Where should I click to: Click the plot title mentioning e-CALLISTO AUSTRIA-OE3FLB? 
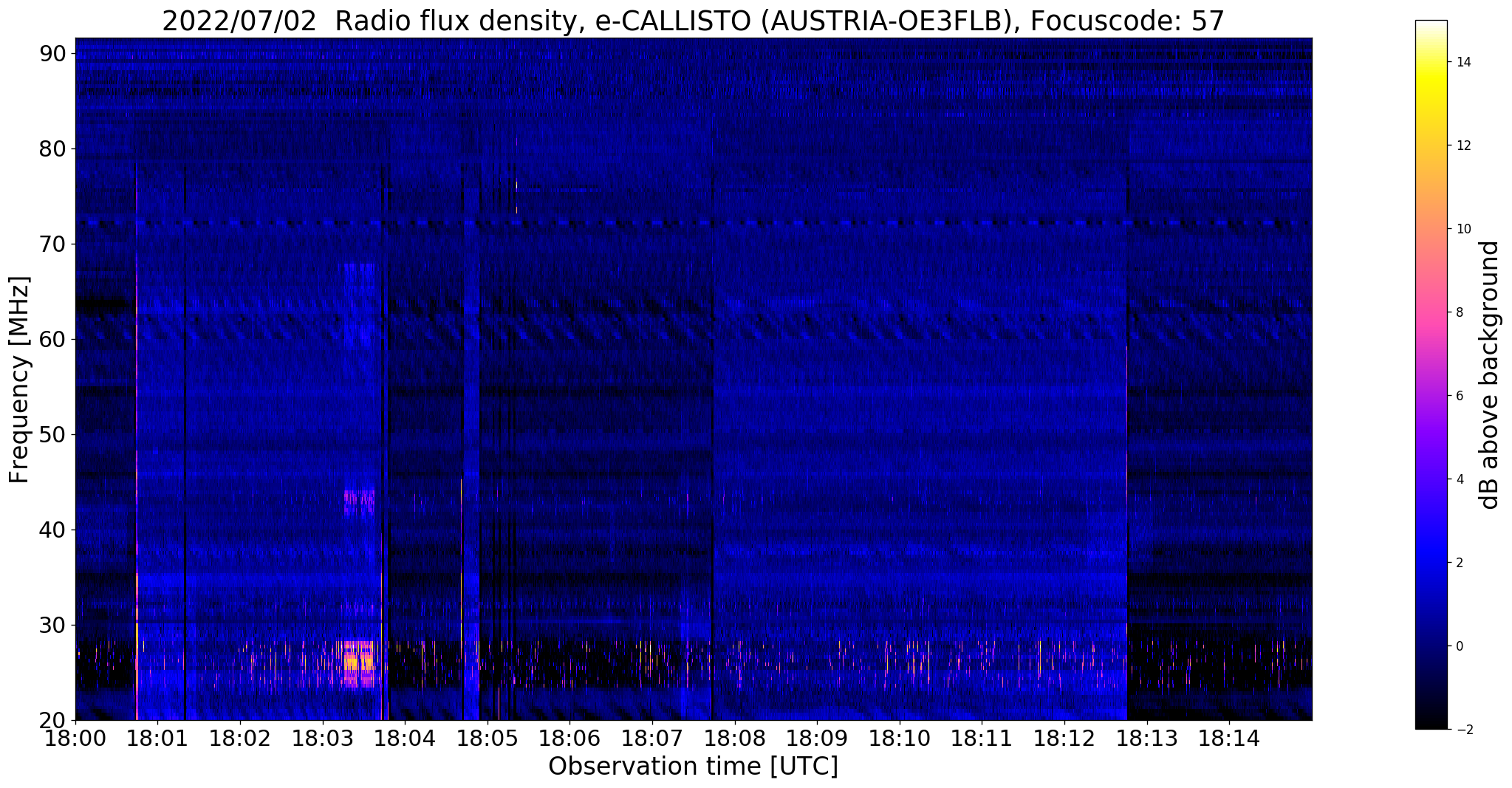[693, 21]
